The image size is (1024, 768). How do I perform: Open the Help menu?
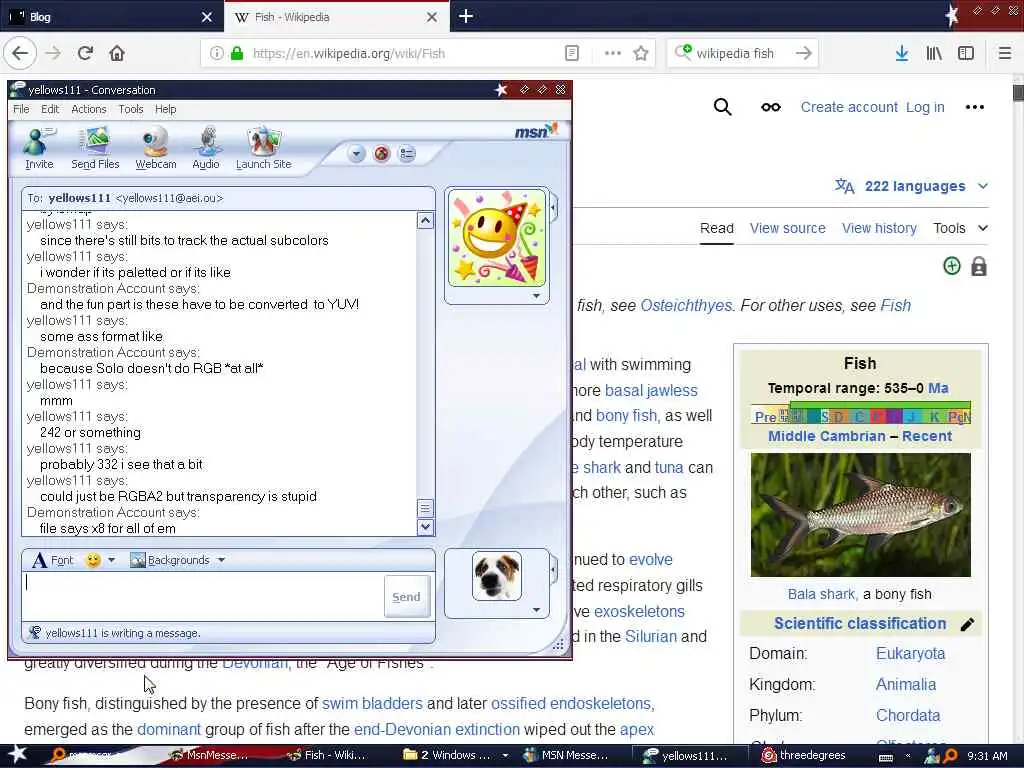coord(165,109)
